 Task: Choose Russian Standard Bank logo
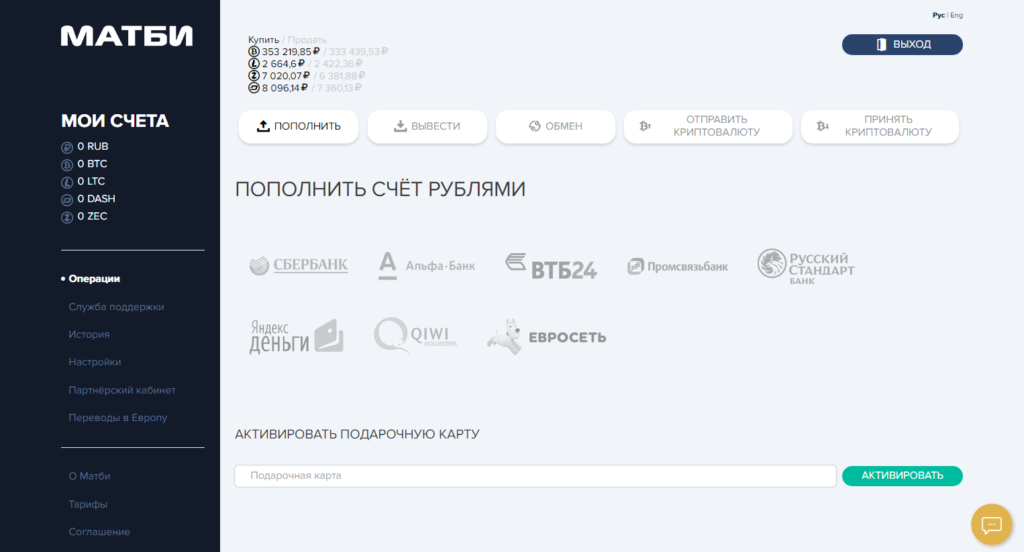[805, 267]
